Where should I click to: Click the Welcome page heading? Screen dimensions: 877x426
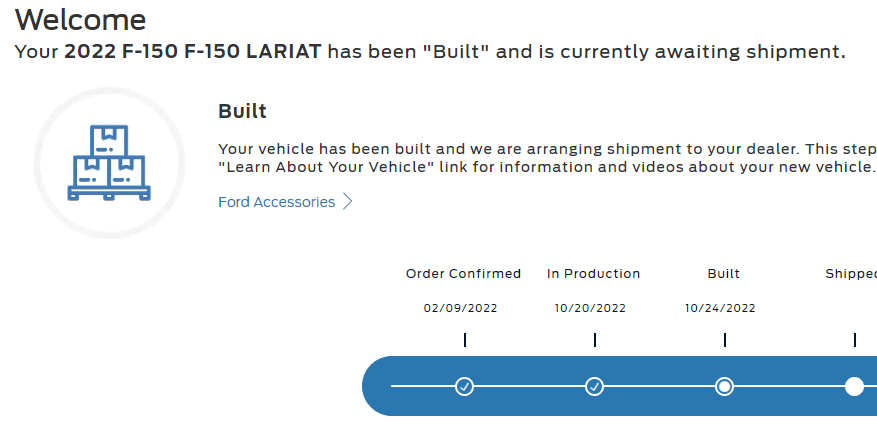tap(81, 20)
